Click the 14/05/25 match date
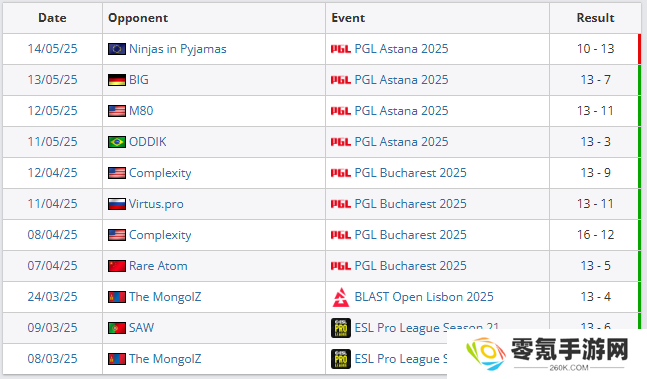Image resolution: width=647 pixels, height=379 pixels. pyautogui.click(x=52, y=49)
